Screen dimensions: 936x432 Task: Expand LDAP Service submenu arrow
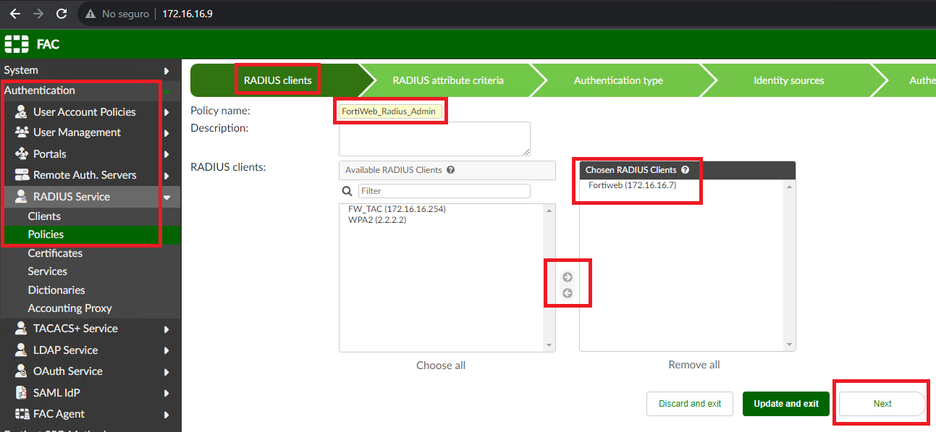pyautogui.click(x=167, y=350)
